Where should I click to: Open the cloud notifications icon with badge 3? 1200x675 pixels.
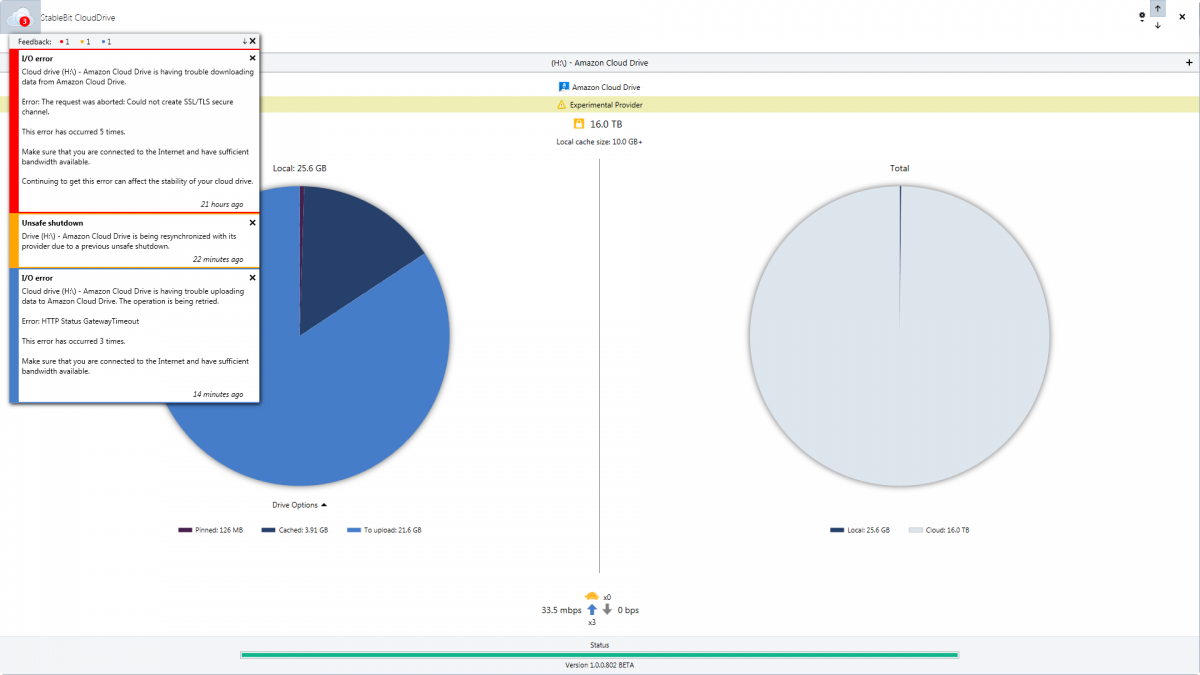(19, 18)
